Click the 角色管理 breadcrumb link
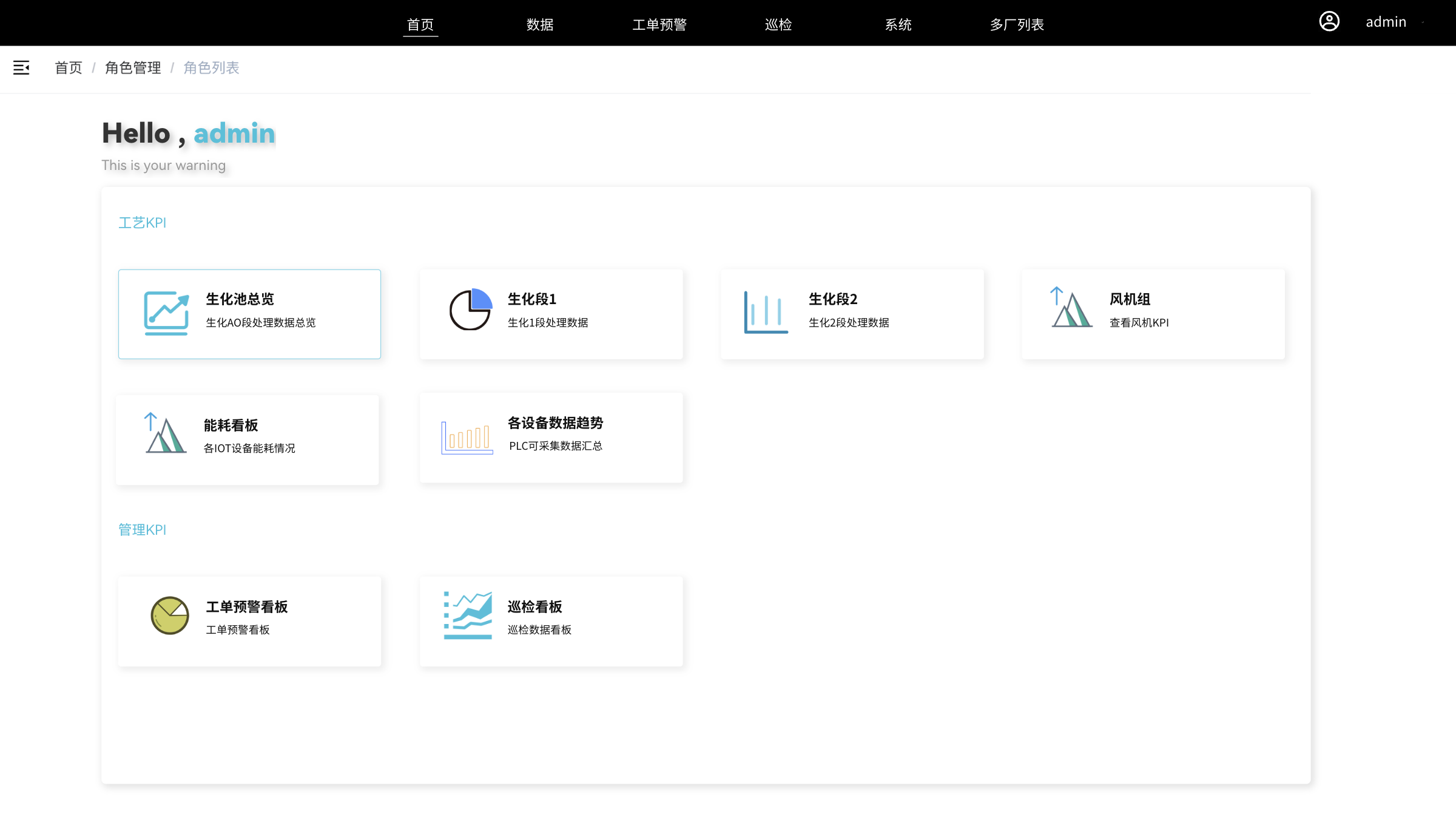Viewport: 1456px width, 817px height. pyautogui.click(x=133, y=67)
